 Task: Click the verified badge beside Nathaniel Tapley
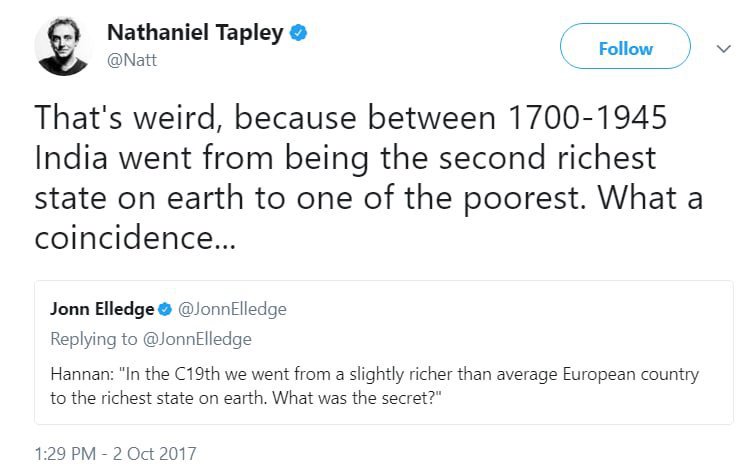click(297, 33)
